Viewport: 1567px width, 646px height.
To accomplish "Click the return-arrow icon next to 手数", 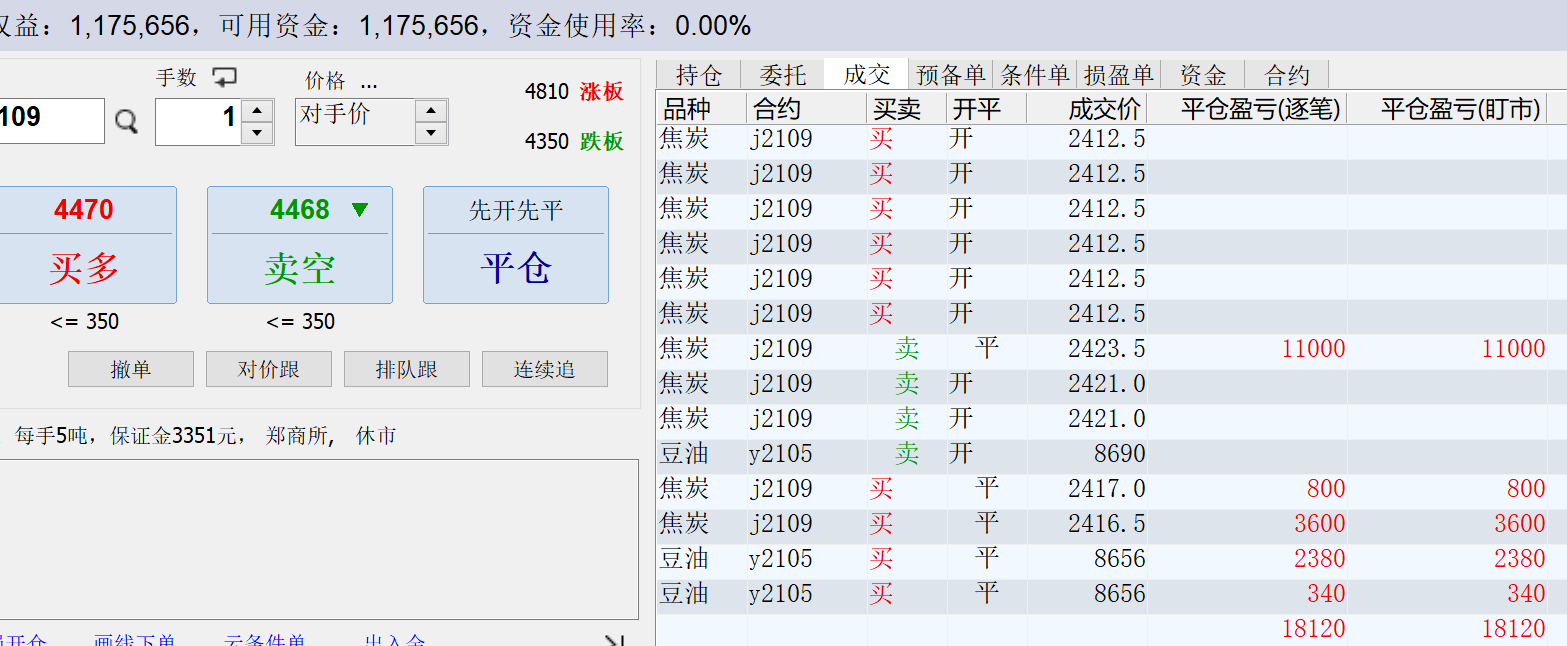I will click(x=225, y=77).
